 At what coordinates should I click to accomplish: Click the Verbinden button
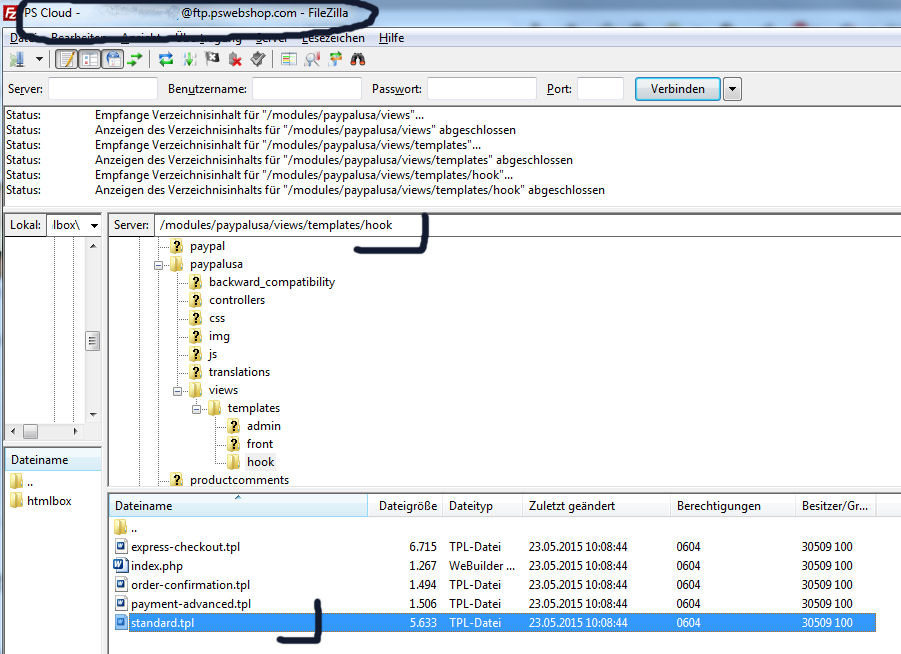677,89
